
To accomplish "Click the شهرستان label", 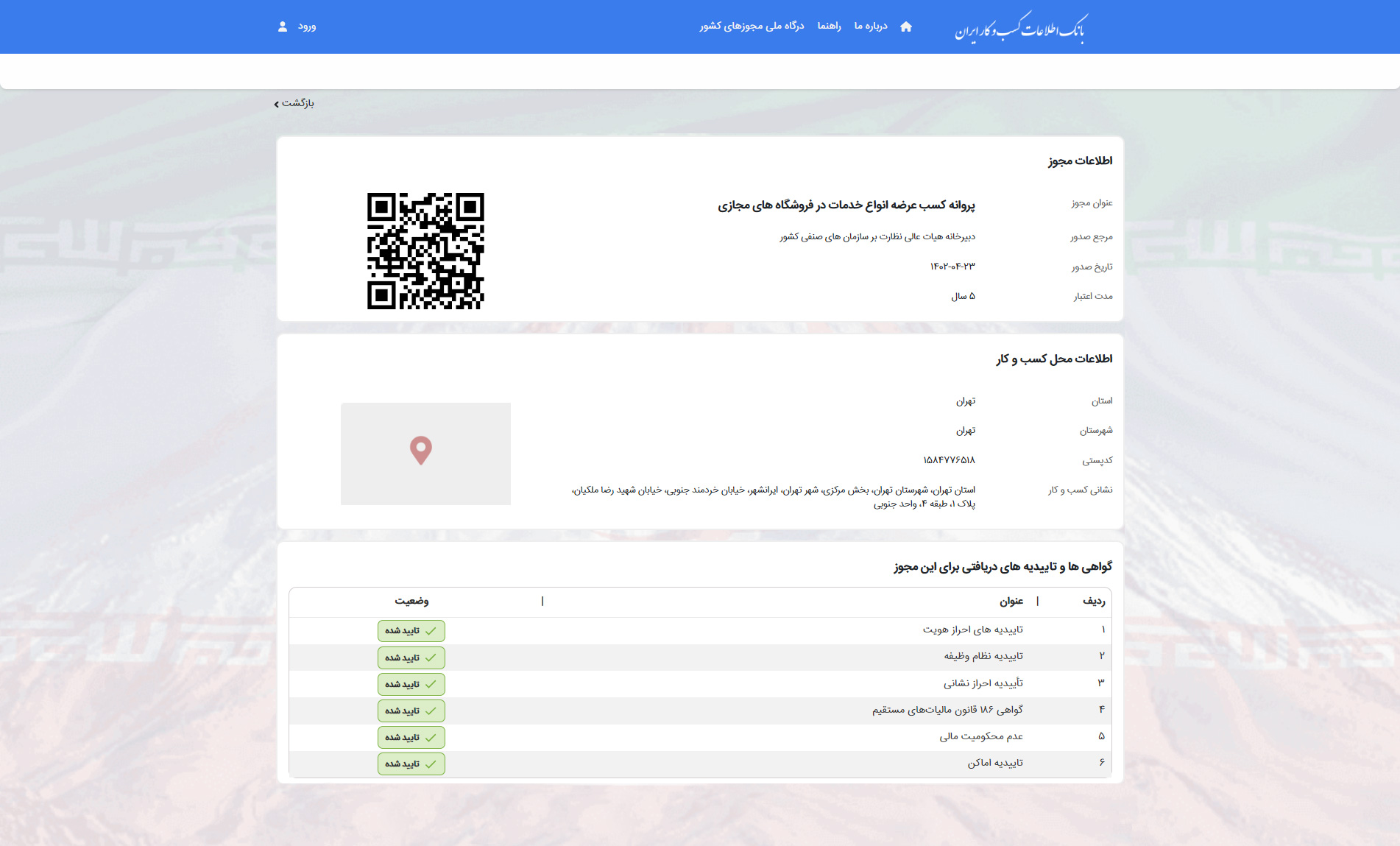I will [x=1096, y=431].
